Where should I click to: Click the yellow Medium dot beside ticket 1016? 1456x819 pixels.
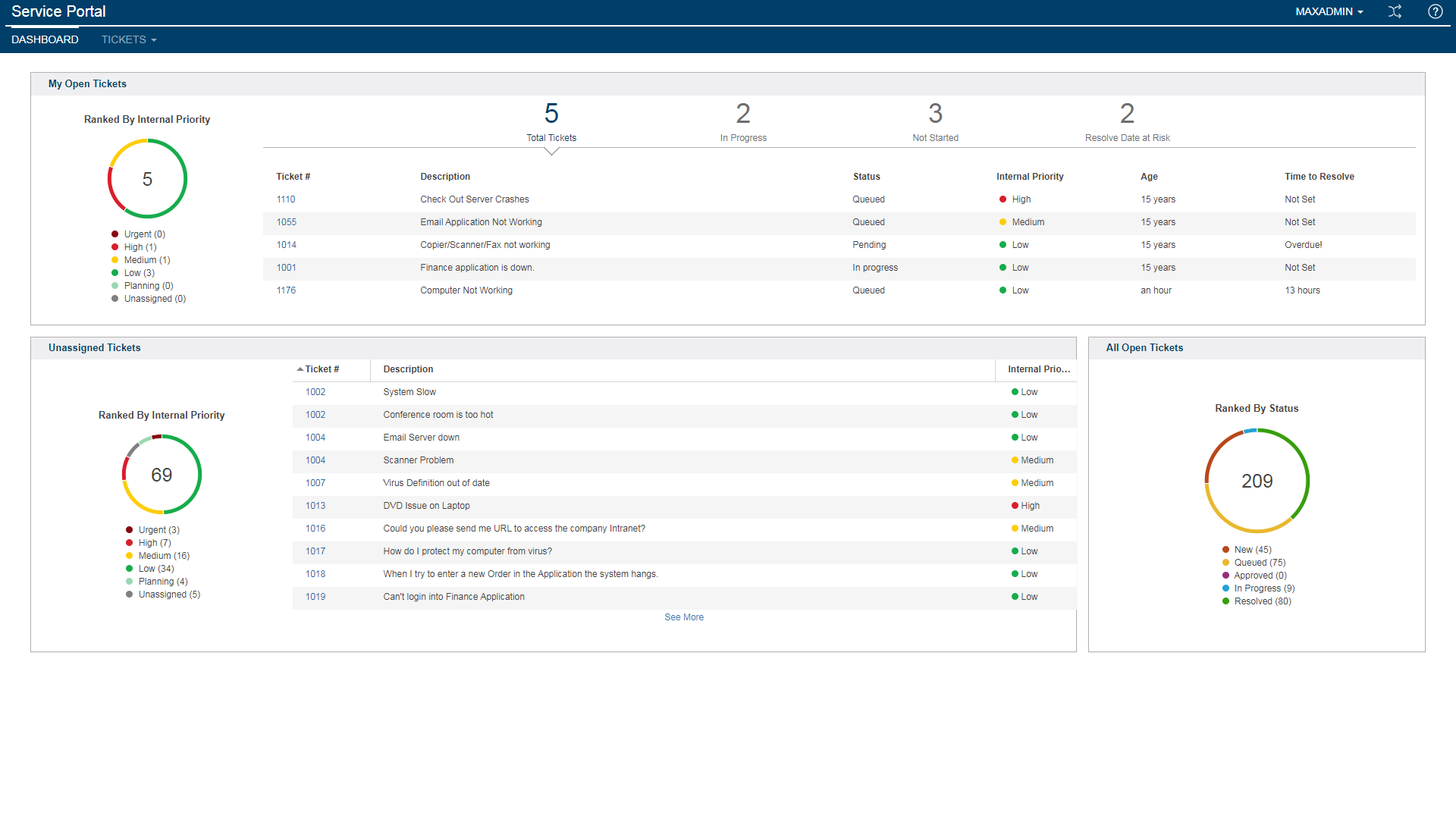[x=1014, y=529]
